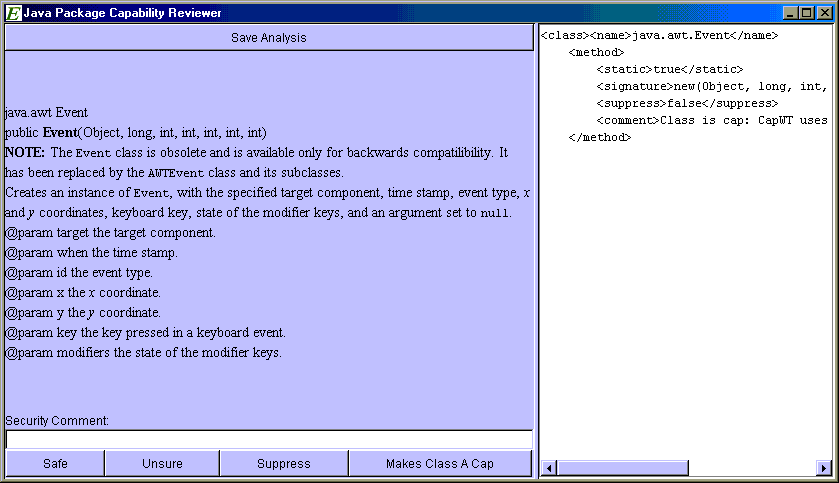Select the static true XML line
Viewport: 839px width, 483px height.
pos(669,69)
